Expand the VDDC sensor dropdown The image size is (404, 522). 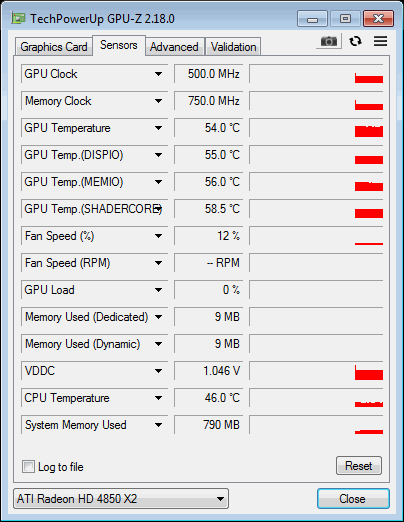pos(158,371)
